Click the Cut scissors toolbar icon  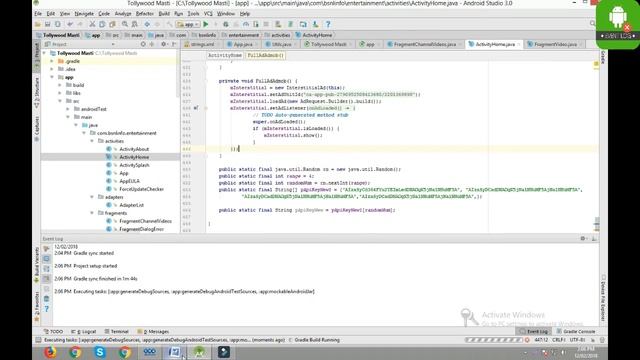[92, 24]
